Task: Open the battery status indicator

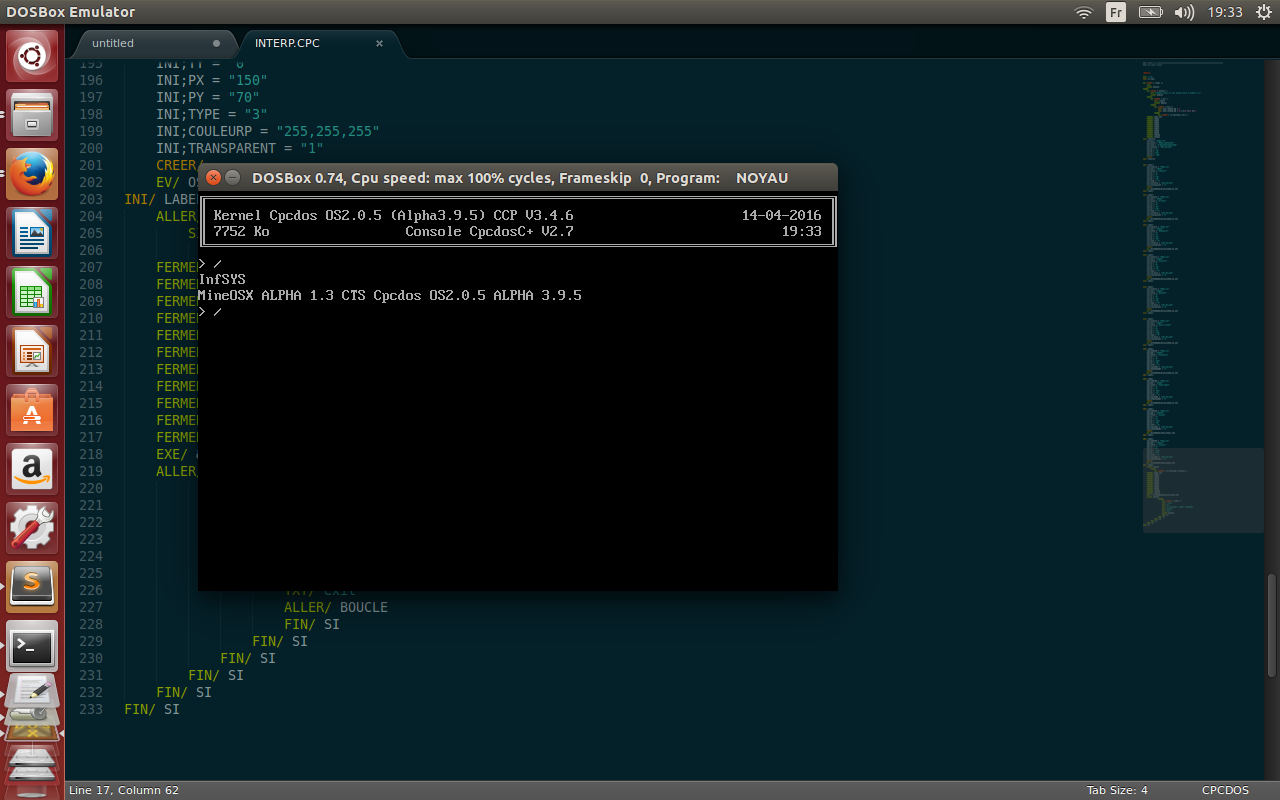Action: (1150, 12)
